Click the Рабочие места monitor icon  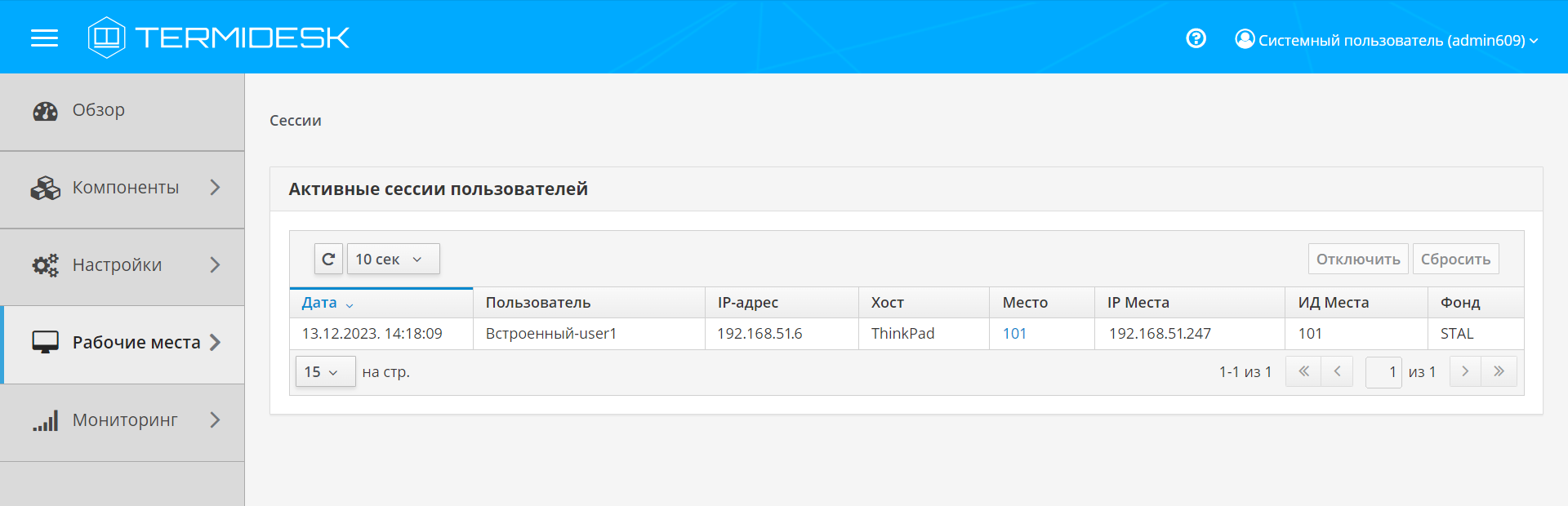click(45, 342)
